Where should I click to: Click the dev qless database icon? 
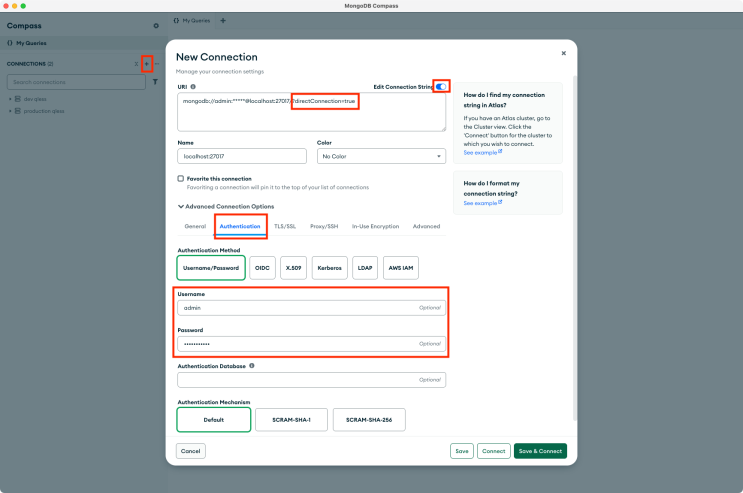[18, 99]
